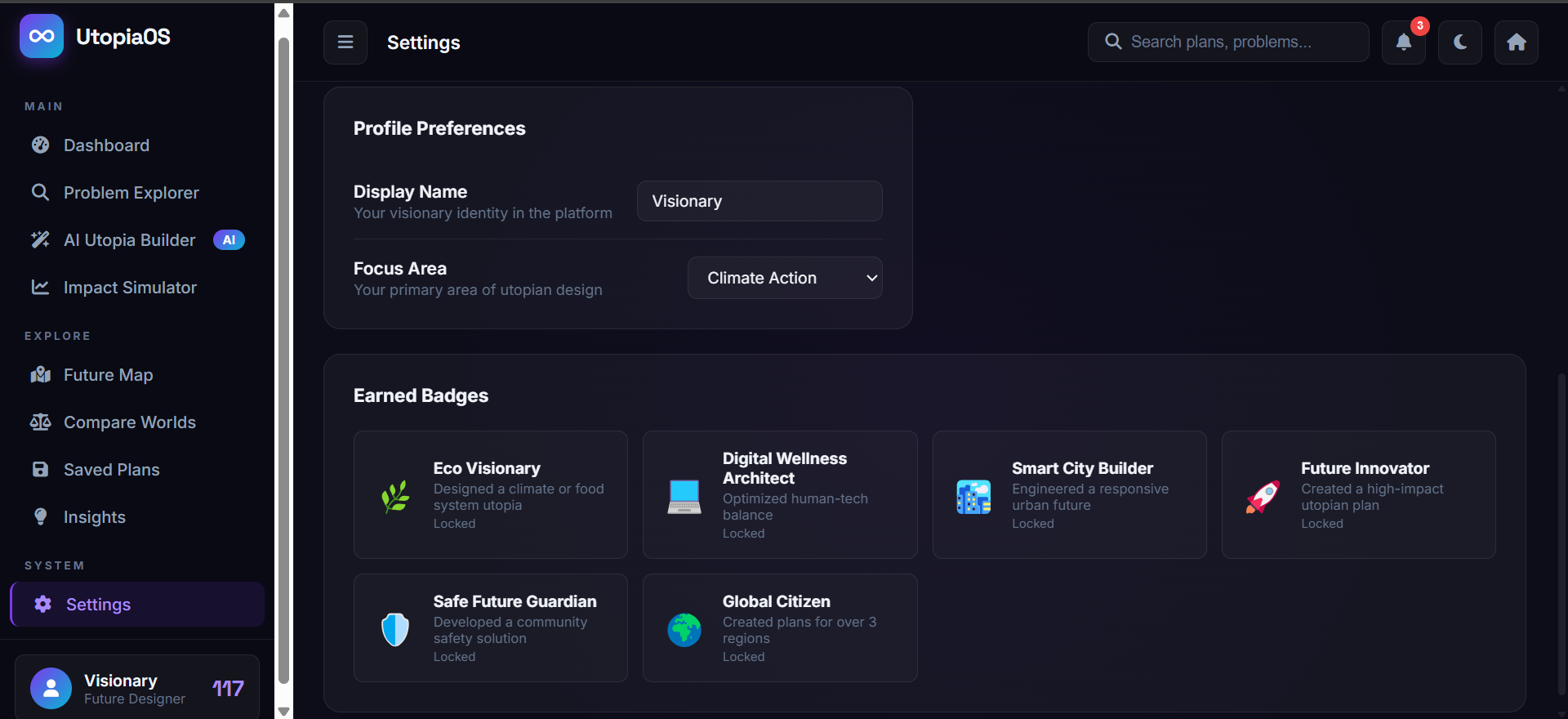This screenshot has width=1568, height=719.
Task: Open the Dashboard menu item
Action: [x=106, y=145]
